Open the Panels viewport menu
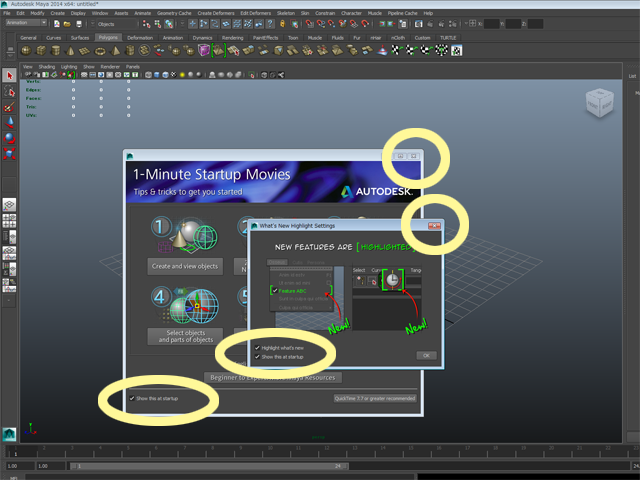Viewport: 640px width, 480px height. tap(133, 67)
